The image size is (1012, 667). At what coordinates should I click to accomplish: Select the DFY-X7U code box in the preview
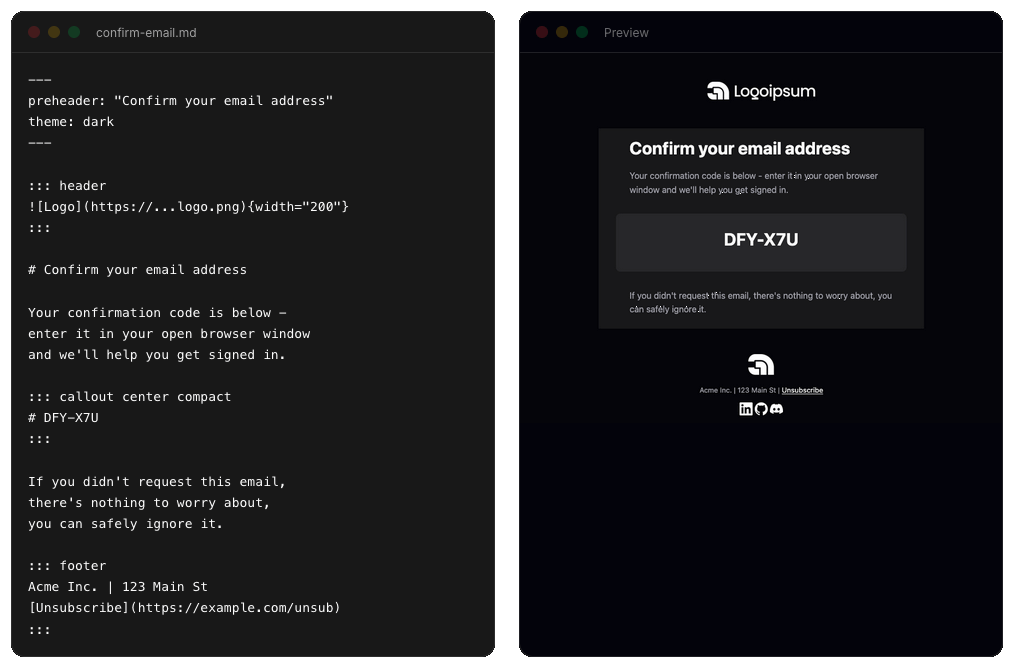tap(761, 242)
